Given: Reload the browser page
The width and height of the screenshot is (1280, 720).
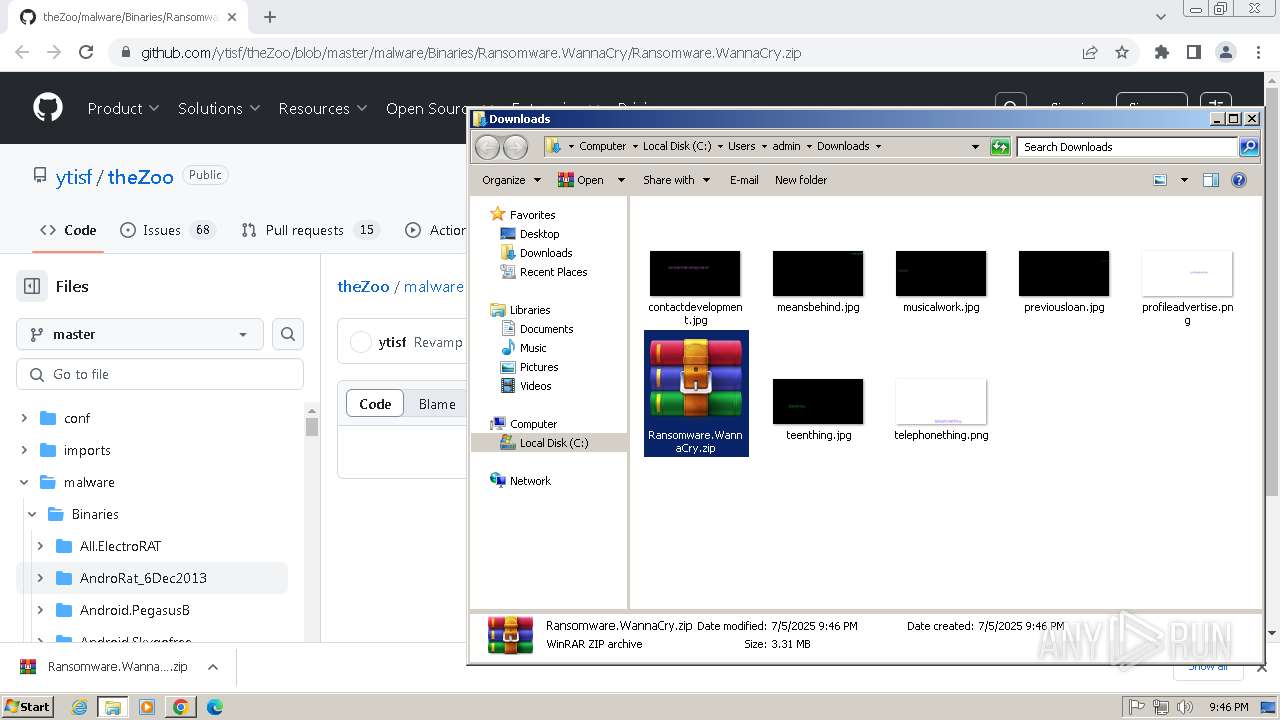Looking at the screenshot, I should [x=86, y=52].
